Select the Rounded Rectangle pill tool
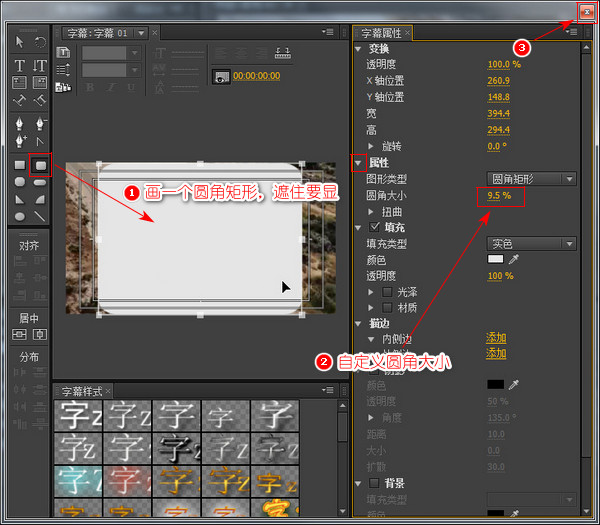This screenshot has height=525, width=600. pyautogui.click(x=40, y=183)
